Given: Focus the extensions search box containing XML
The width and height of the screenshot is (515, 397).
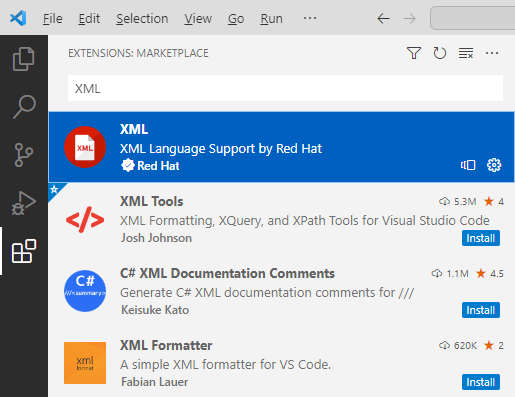Looking at the screenshot, I should (285, 88).
